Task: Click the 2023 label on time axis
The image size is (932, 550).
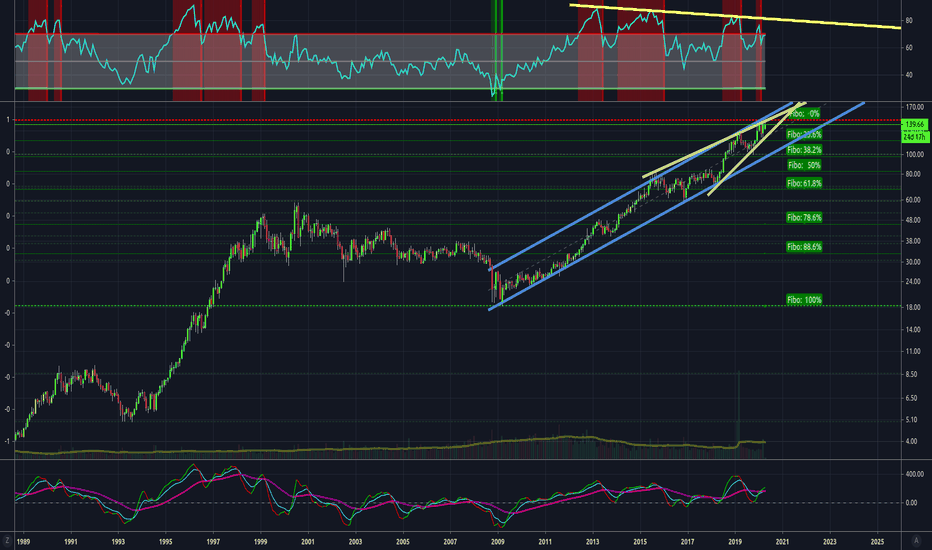Action: (x=830, y=542)
